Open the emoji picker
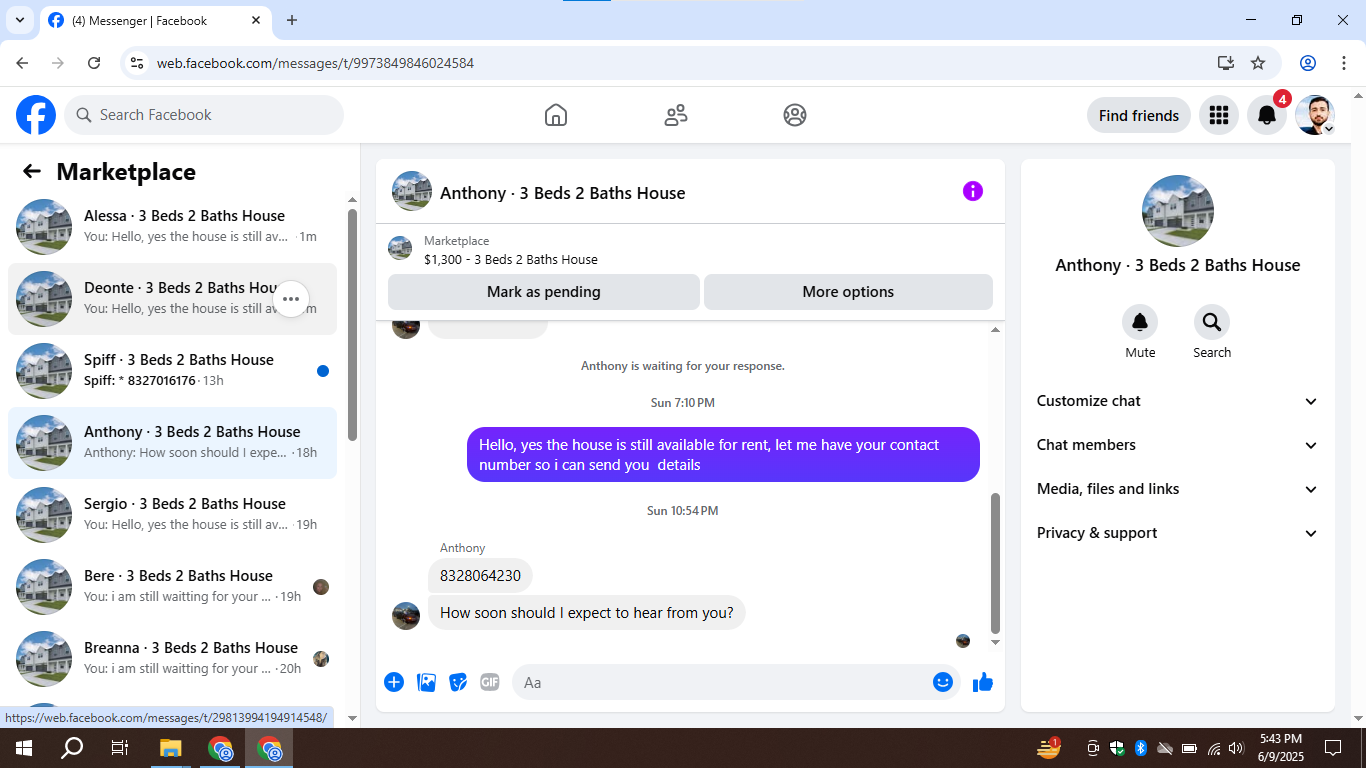This screenshot has height=768, width=1366. (x=943, y=682)
